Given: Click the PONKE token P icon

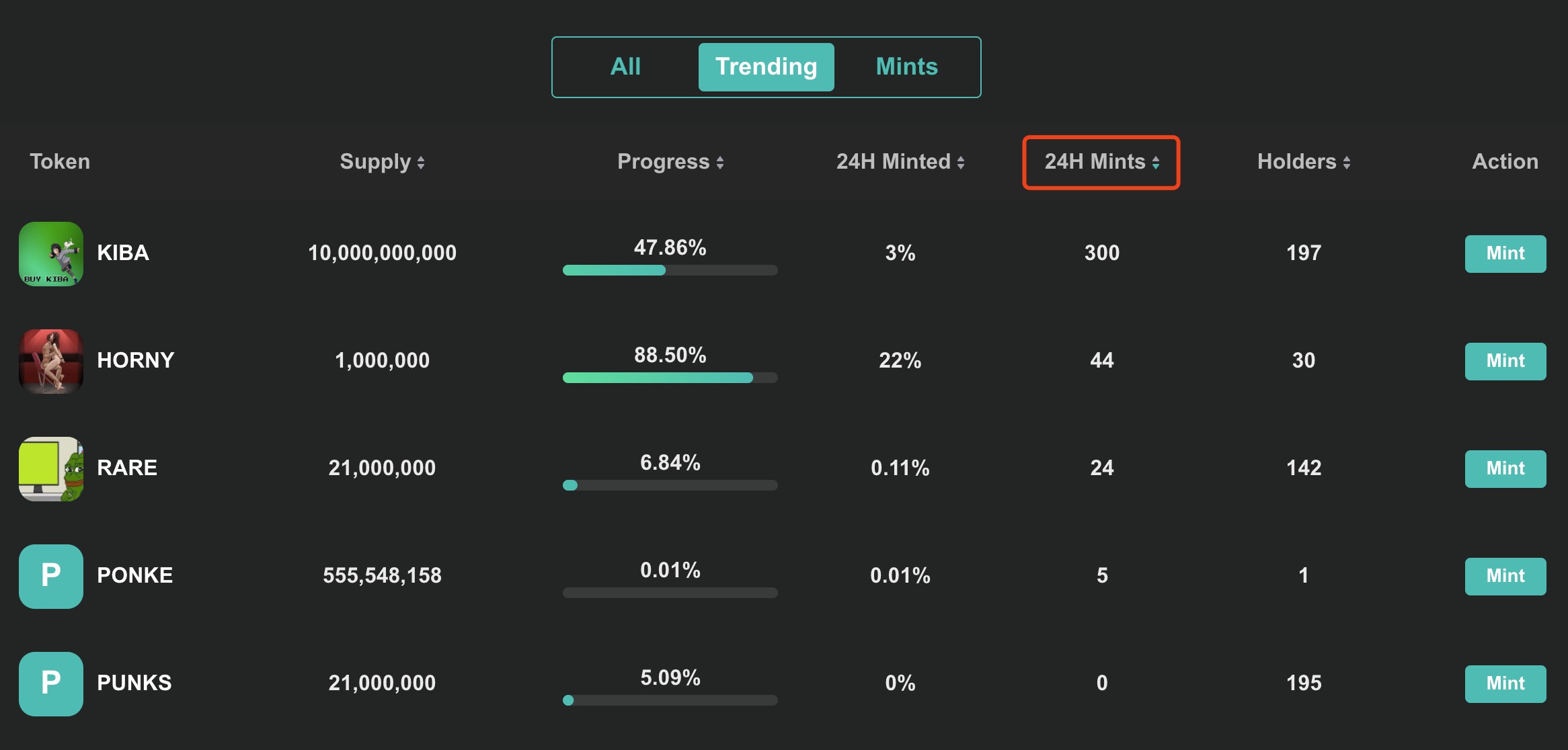Looking at the screenshot, I should point(51,577).
